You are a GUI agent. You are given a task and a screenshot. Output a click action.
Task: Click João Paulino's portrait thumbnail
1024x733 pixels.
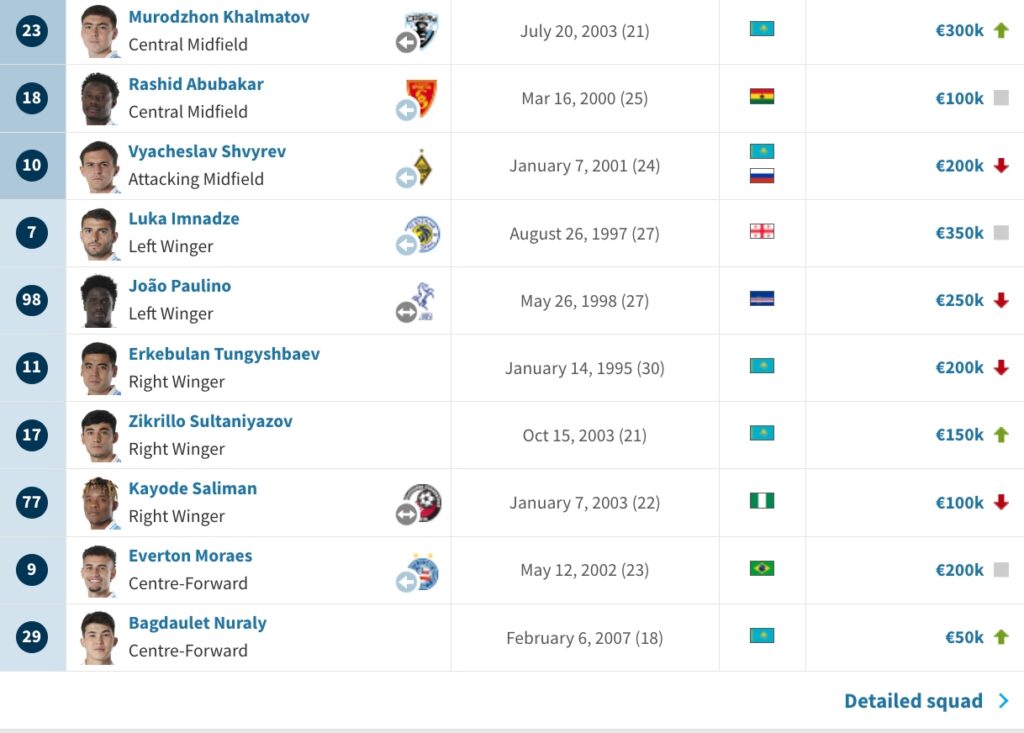99,300
